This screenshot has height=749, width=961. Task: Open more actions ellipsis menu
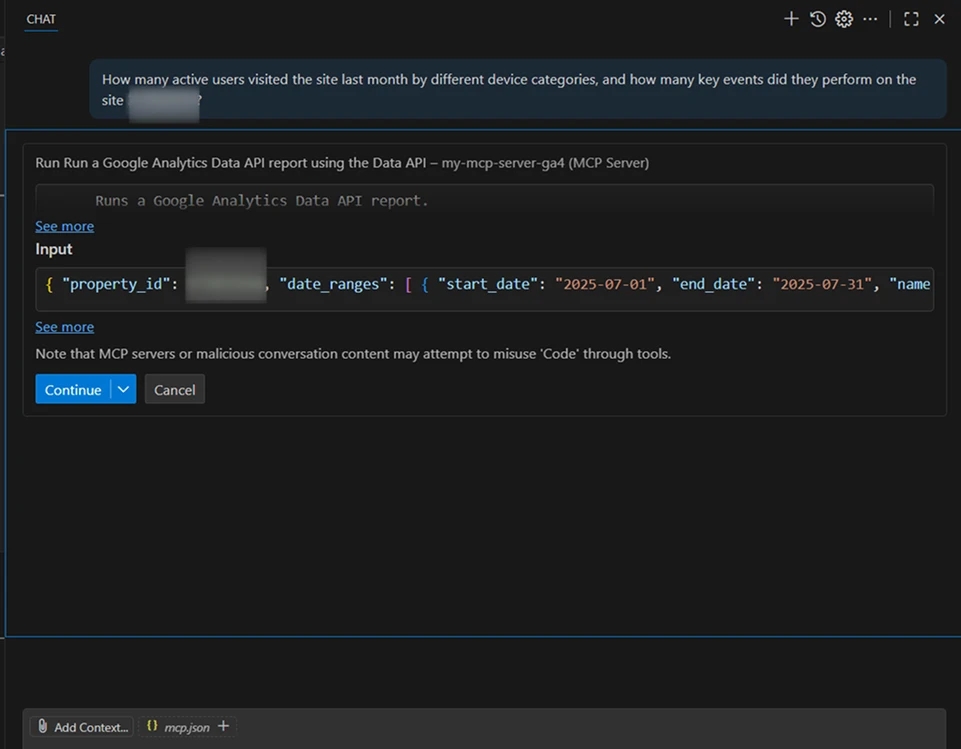[x=870, y=19]
